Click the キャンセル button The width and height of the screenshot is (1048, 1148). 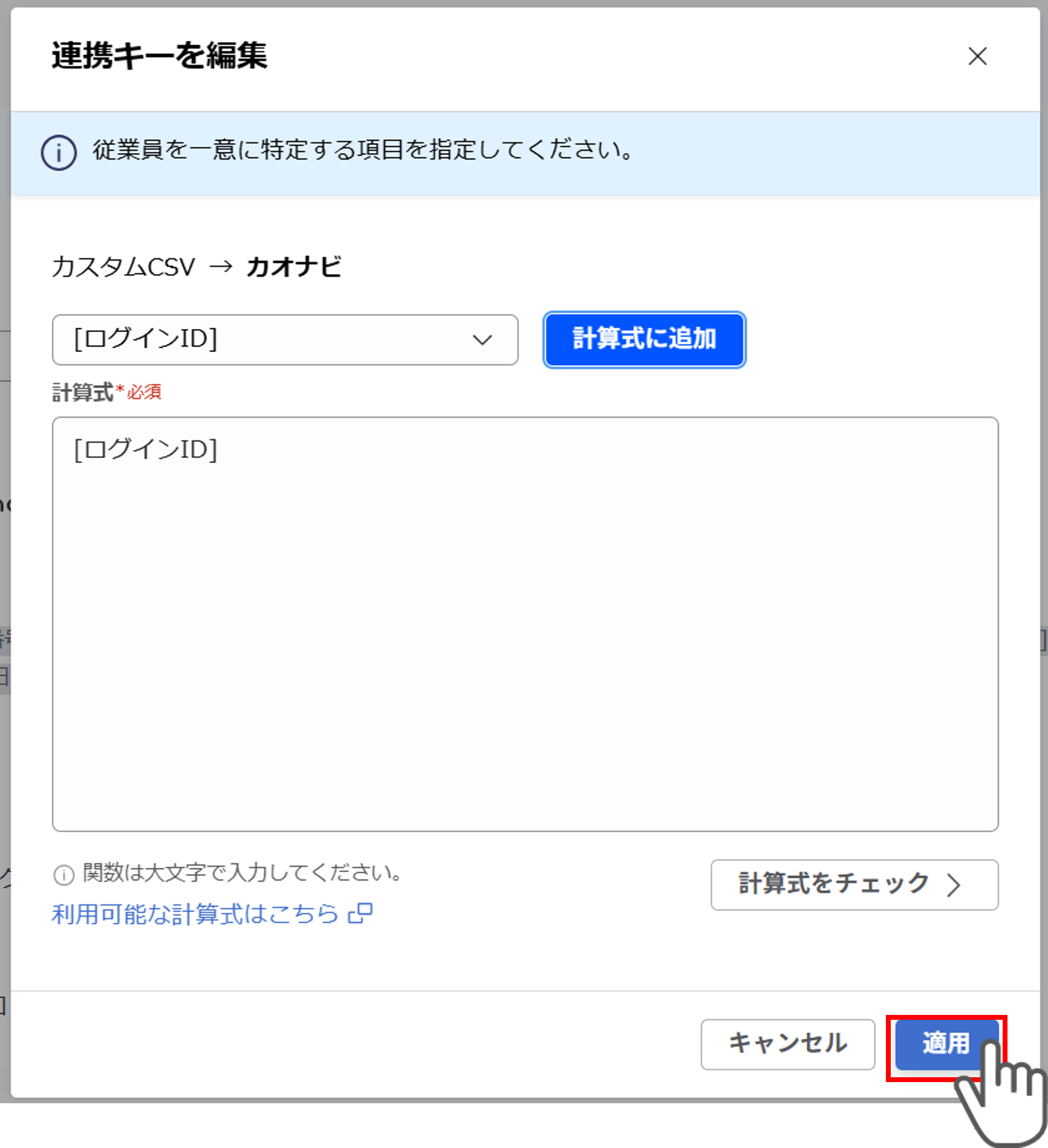click(x=787, y=1044)
